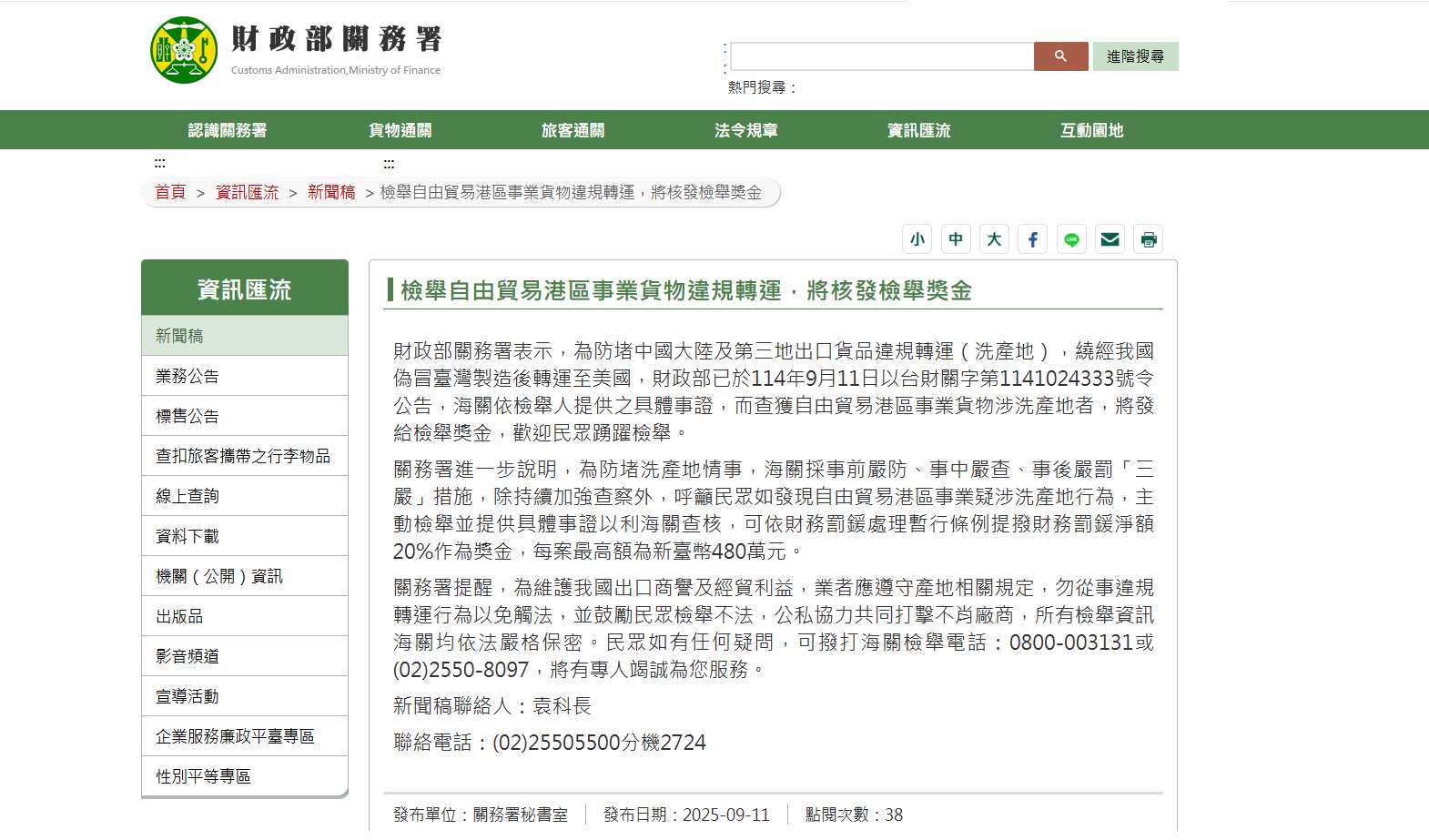Go to 新聞稿 breadcrumb link

click(331, 192)
